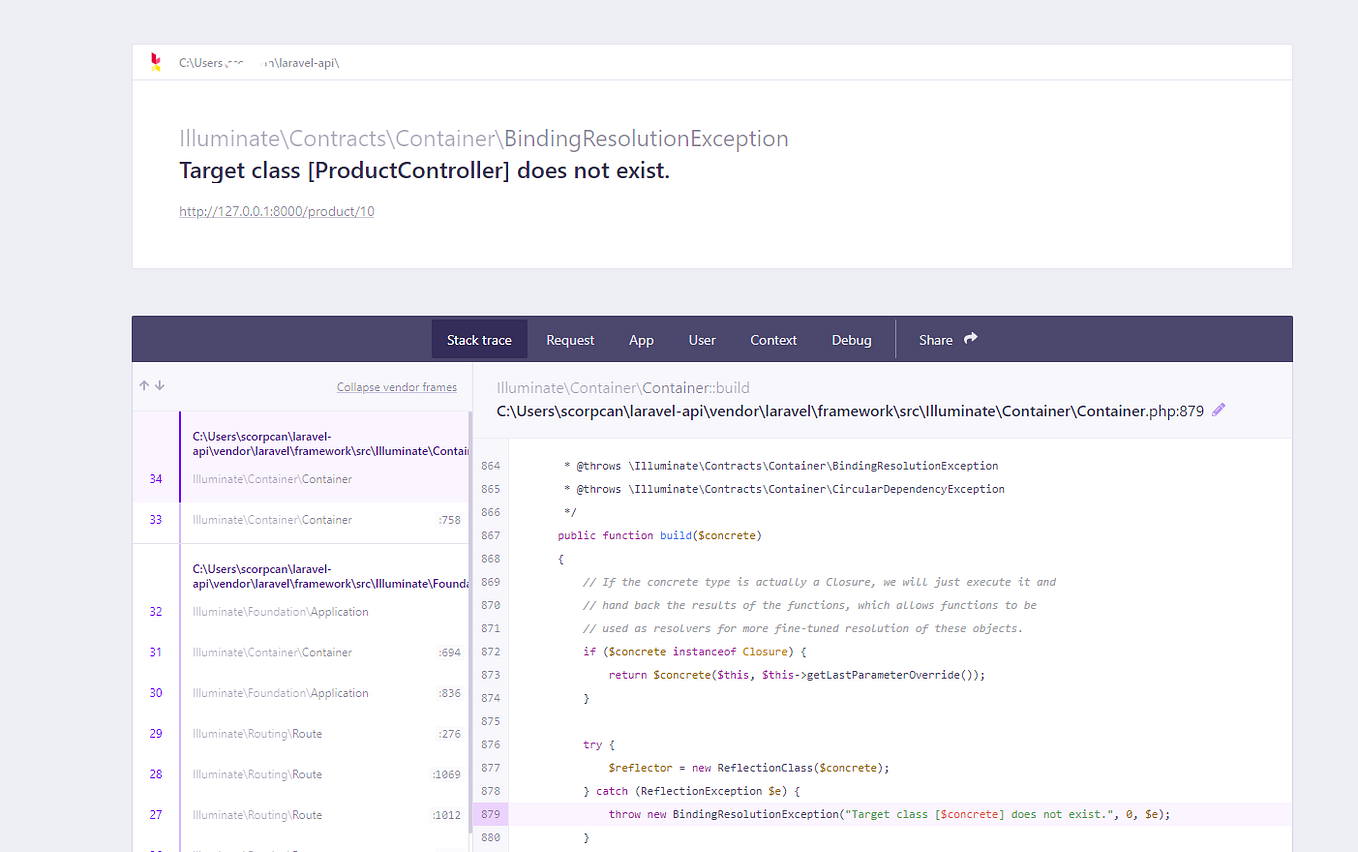Switch to the Request tab
This screenshot has height=852, width=1358.
coord(570,339)
